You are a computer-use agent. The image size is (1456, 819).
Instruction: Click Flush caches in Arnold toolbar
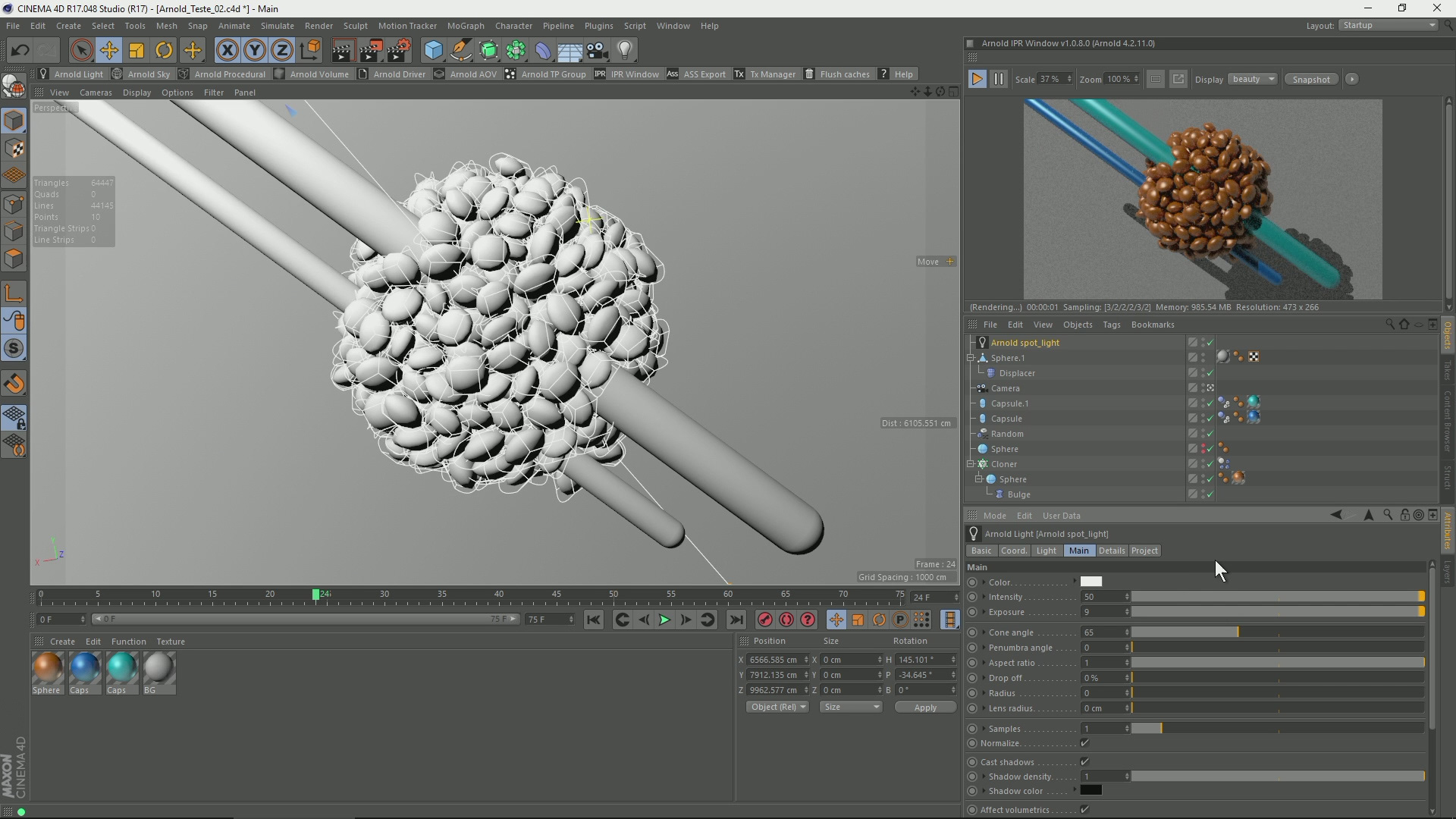836,74
